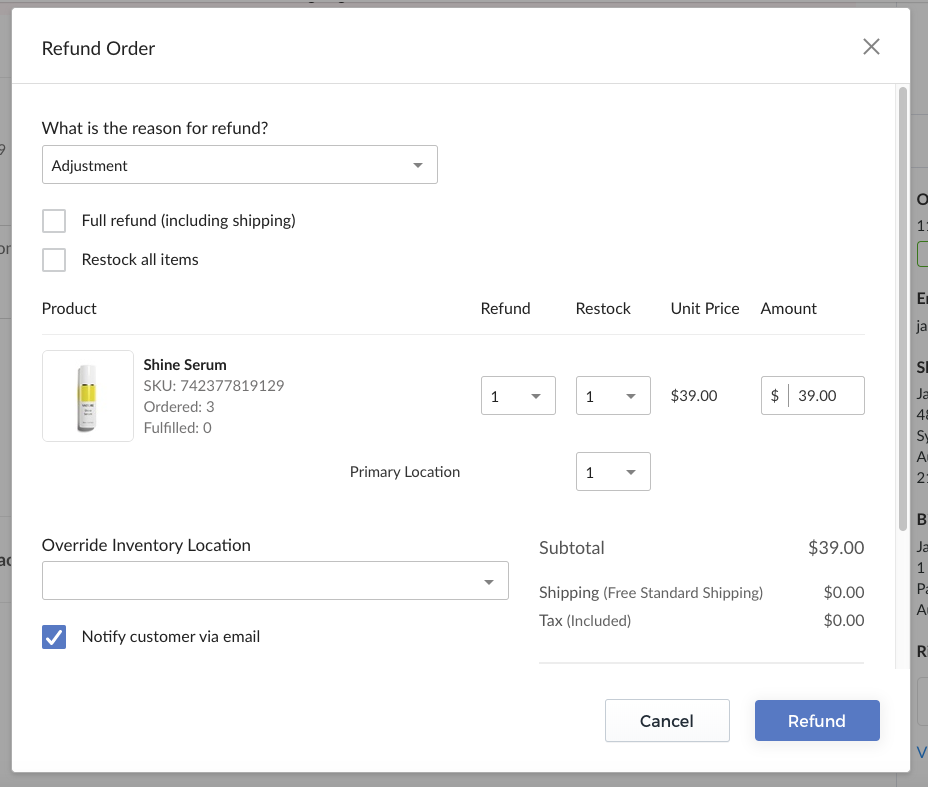Enable Restock all items checkbox
The width and height of the screenshot is (928, 787).
(54, 260)
